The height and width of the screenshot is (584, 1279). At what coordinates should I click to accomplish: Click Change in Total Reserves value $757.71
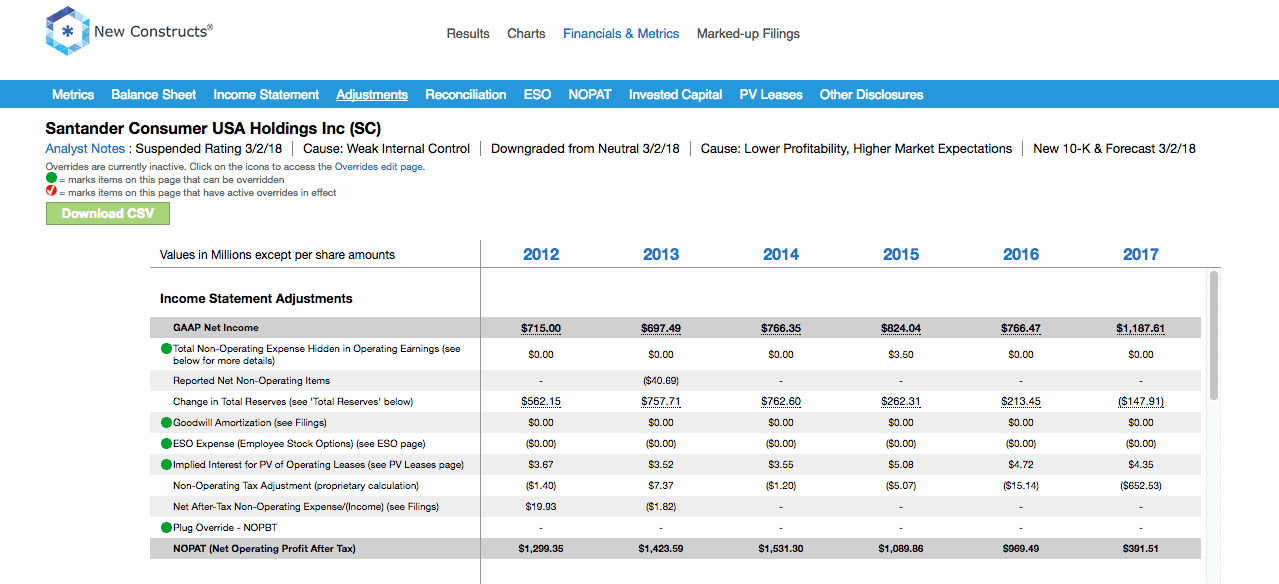pyautogui.click(x=661, y=402)
